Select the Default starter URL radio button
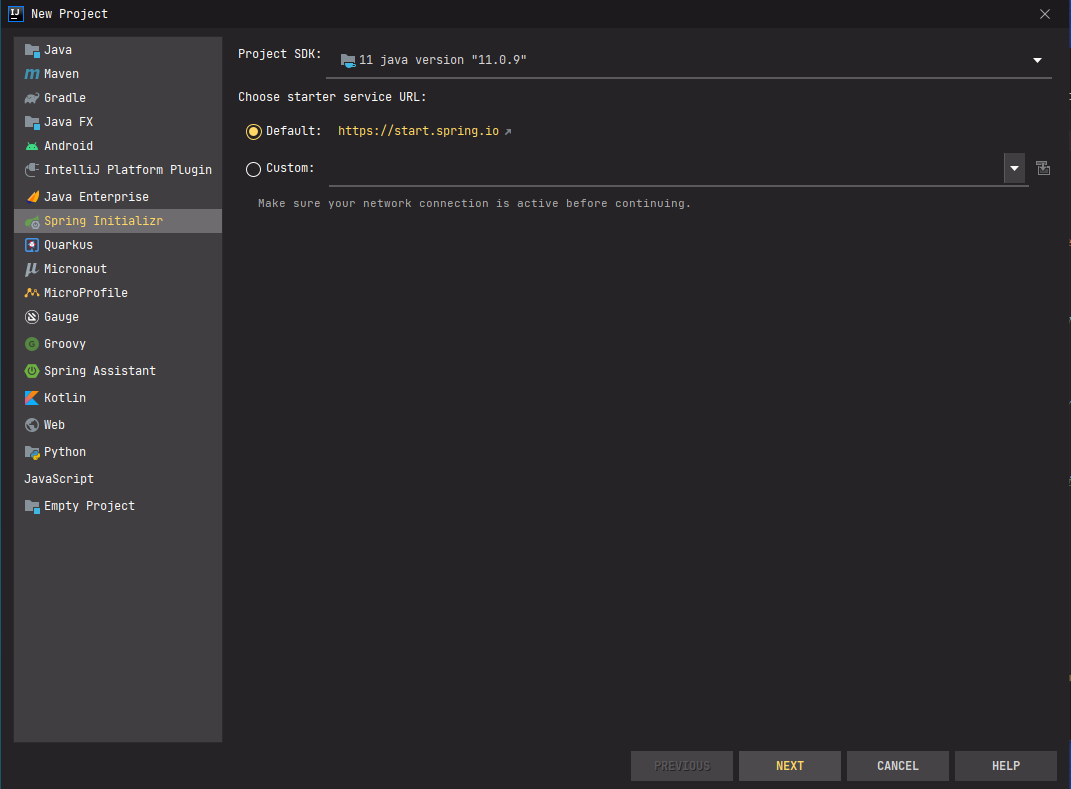The height and width of the screenshot is (789, 1071). (253, 132)
